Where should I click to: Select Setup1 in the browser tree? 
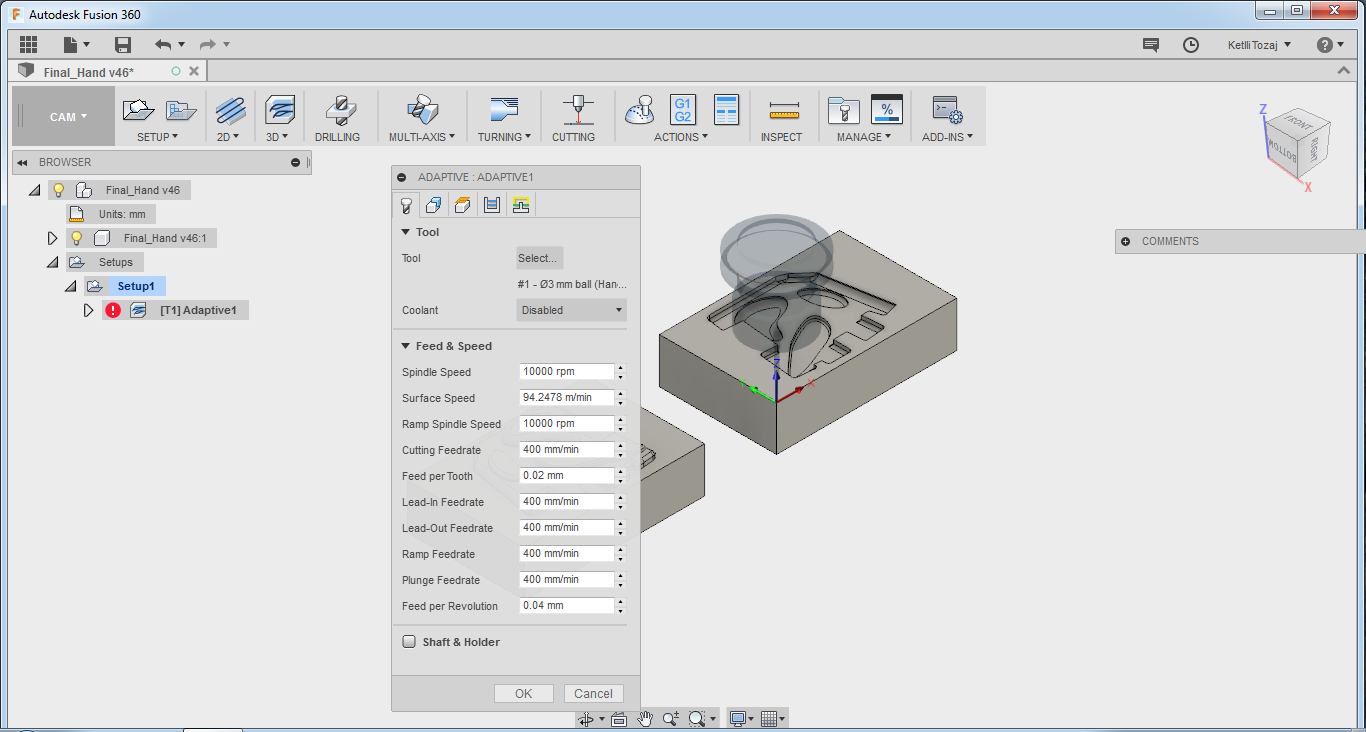point(136,286)
